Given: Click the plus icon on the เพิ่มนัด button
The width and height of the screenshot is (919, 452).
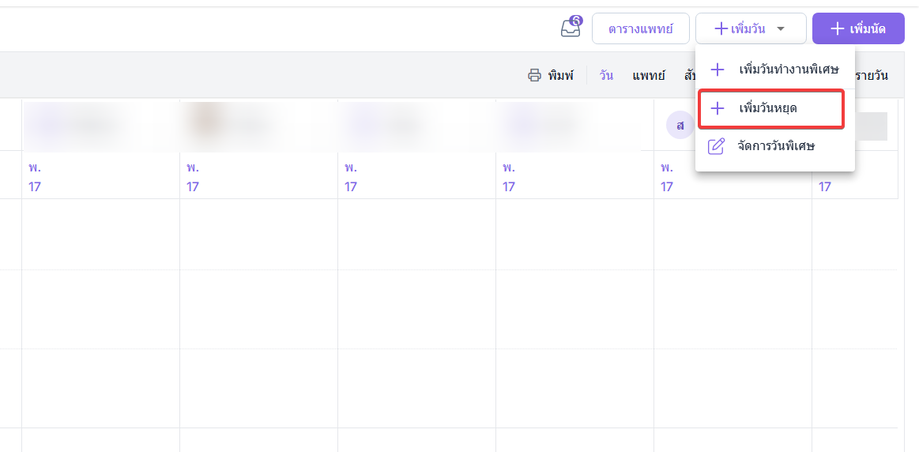Looking at the screenshot, I should point(838,28).
